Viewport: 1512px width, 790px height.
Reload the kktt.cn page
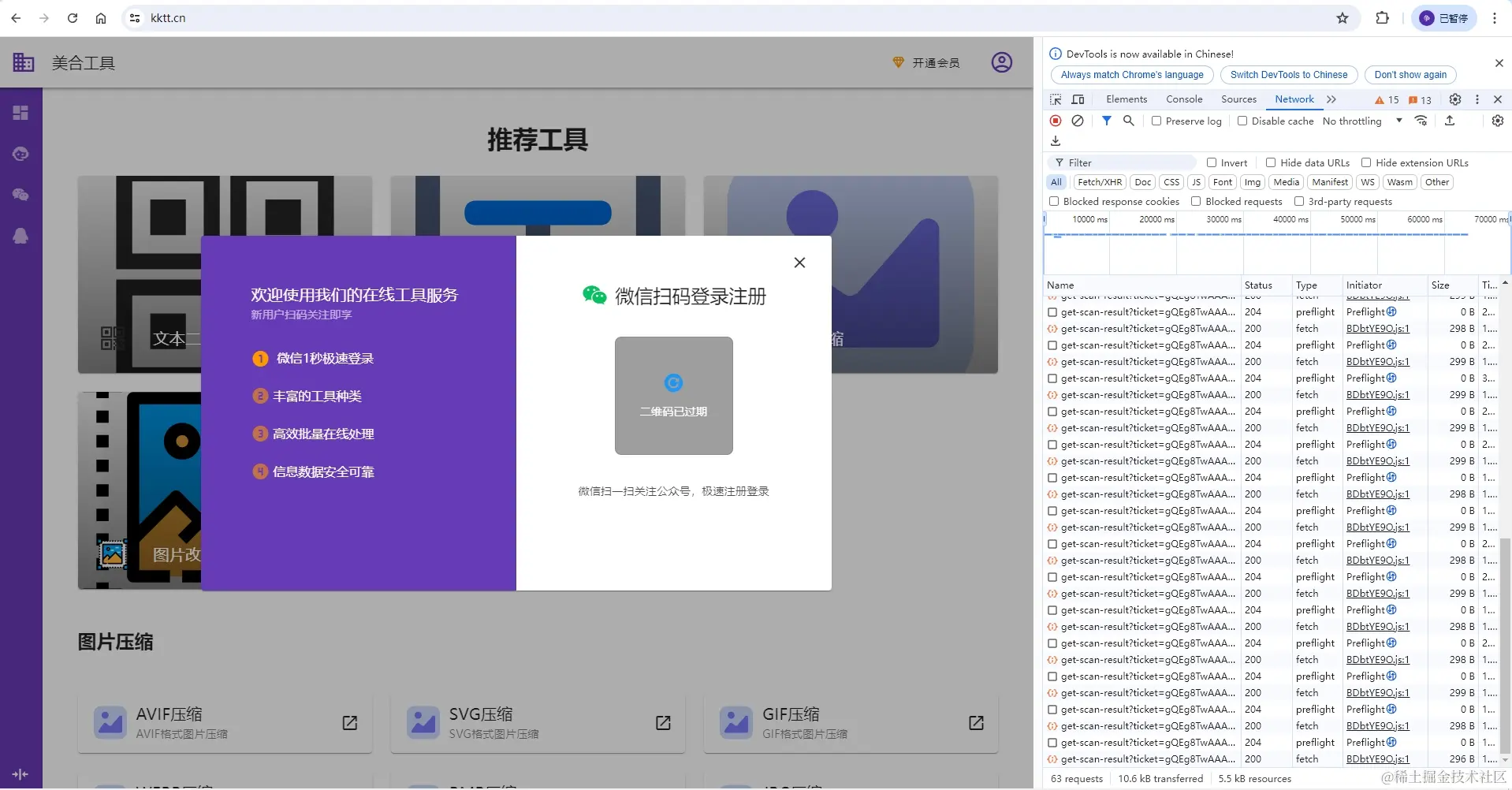click(x=73, y=18)
